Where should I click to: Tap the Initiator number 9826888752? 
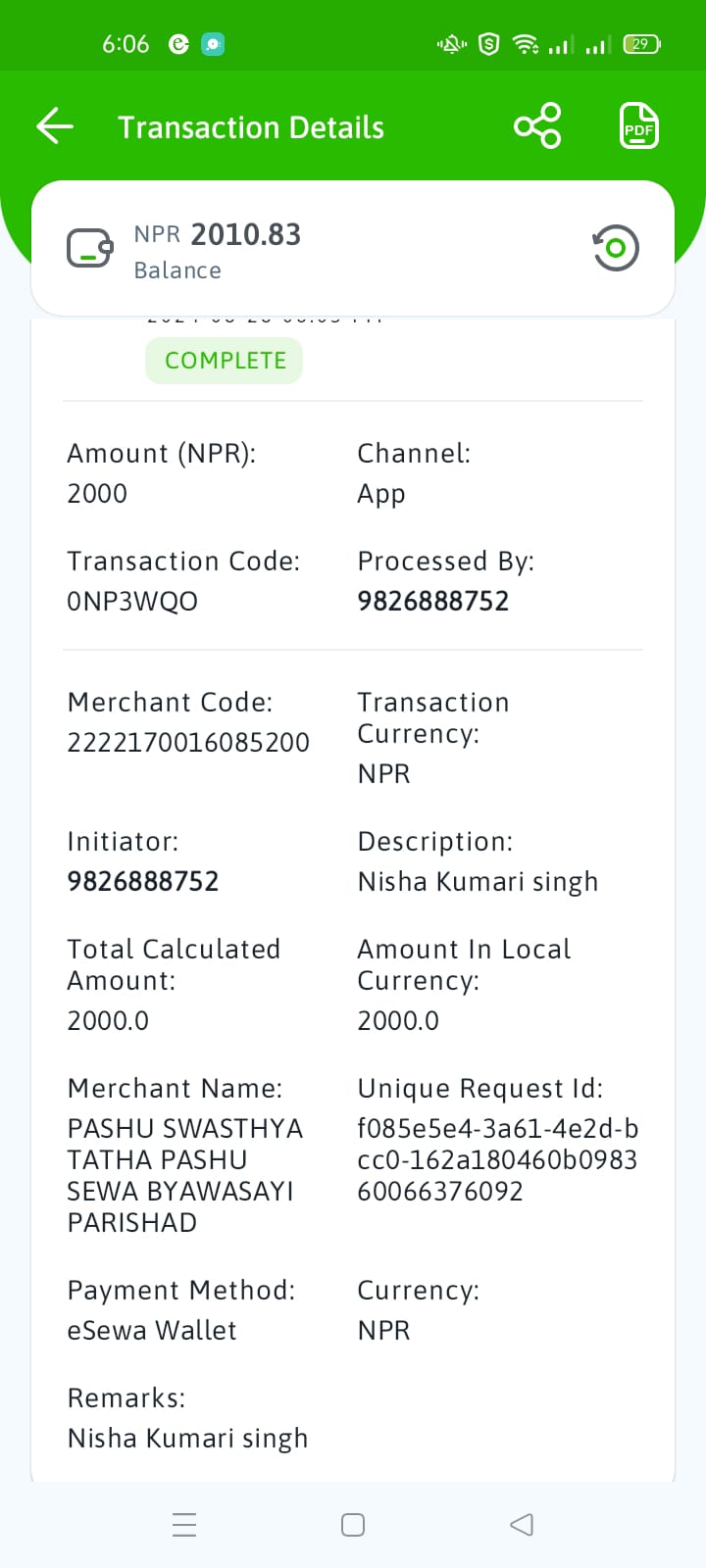point(143,881)
